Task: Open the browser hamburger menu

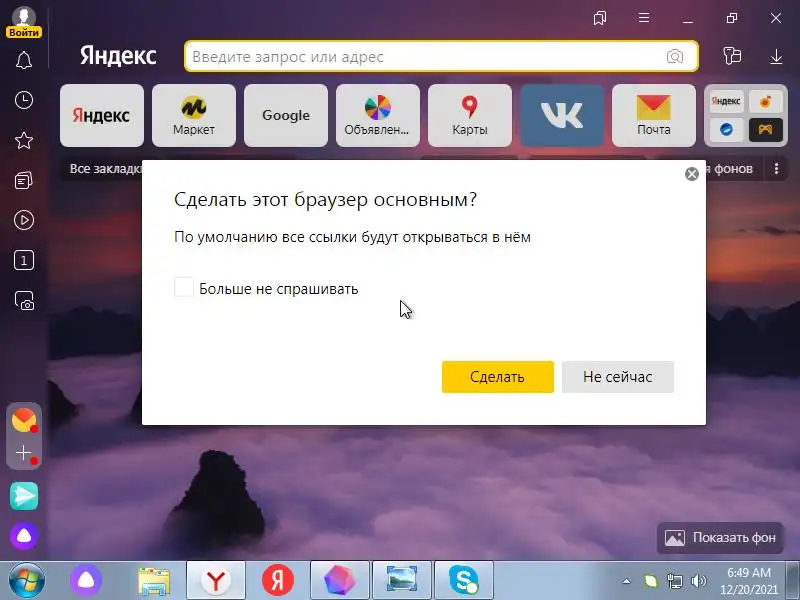Action: click(x=644, y=18)
